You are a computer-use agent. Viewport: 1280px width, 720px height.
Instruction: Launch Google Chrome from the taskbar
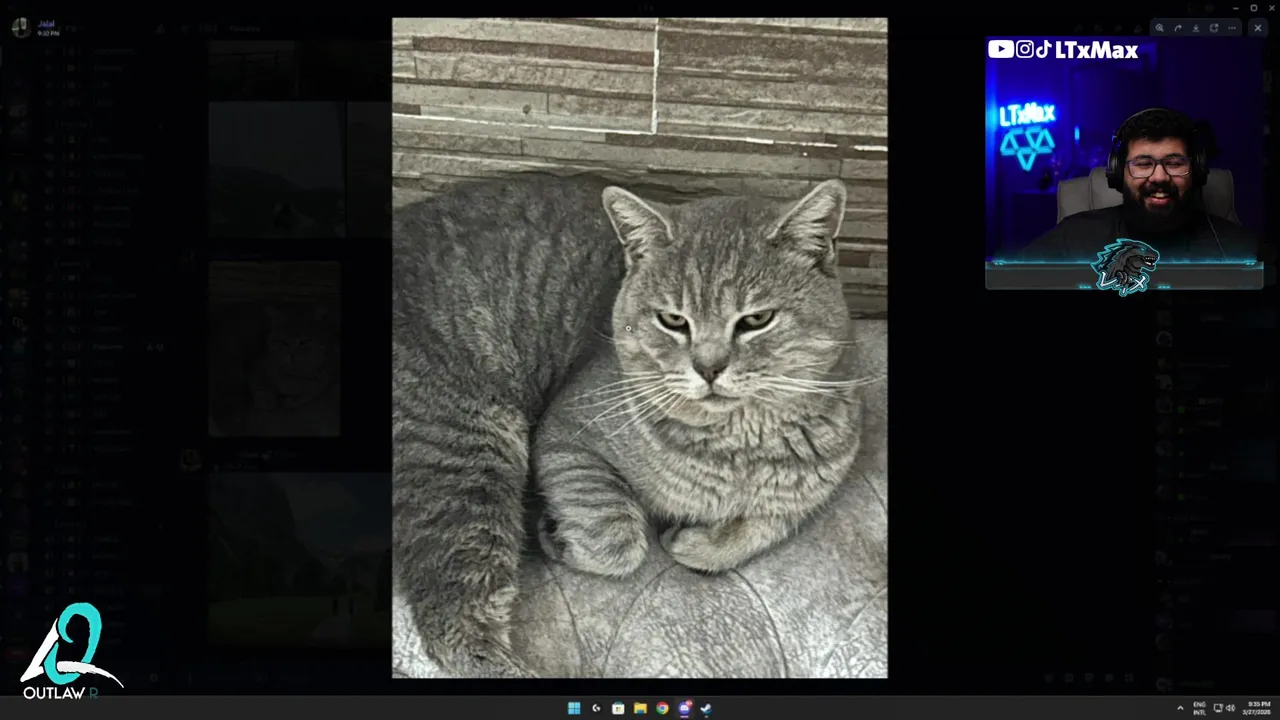(x=662, y=708)
